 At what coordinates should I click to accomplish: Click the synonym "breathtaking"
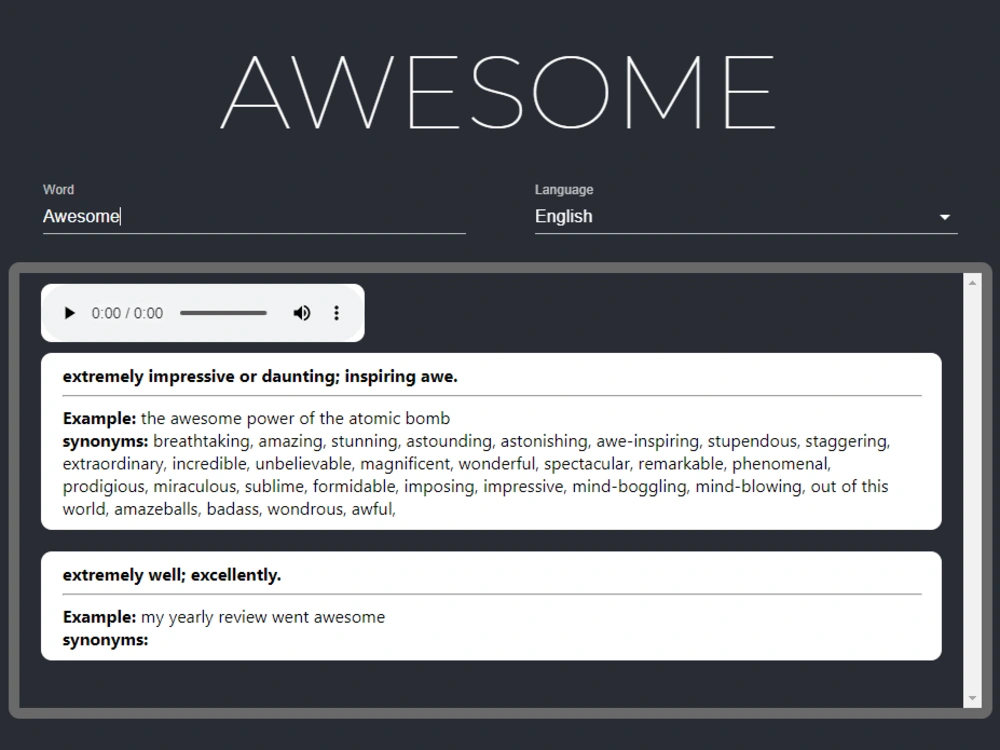[202, 441]
